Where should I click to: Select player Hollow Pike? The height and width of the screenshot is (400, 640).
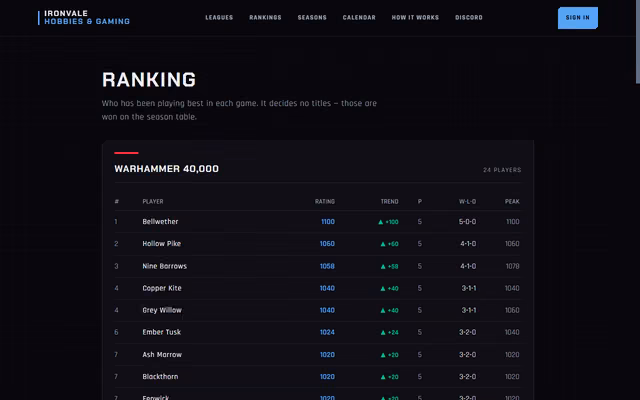[x=162, y=244]
